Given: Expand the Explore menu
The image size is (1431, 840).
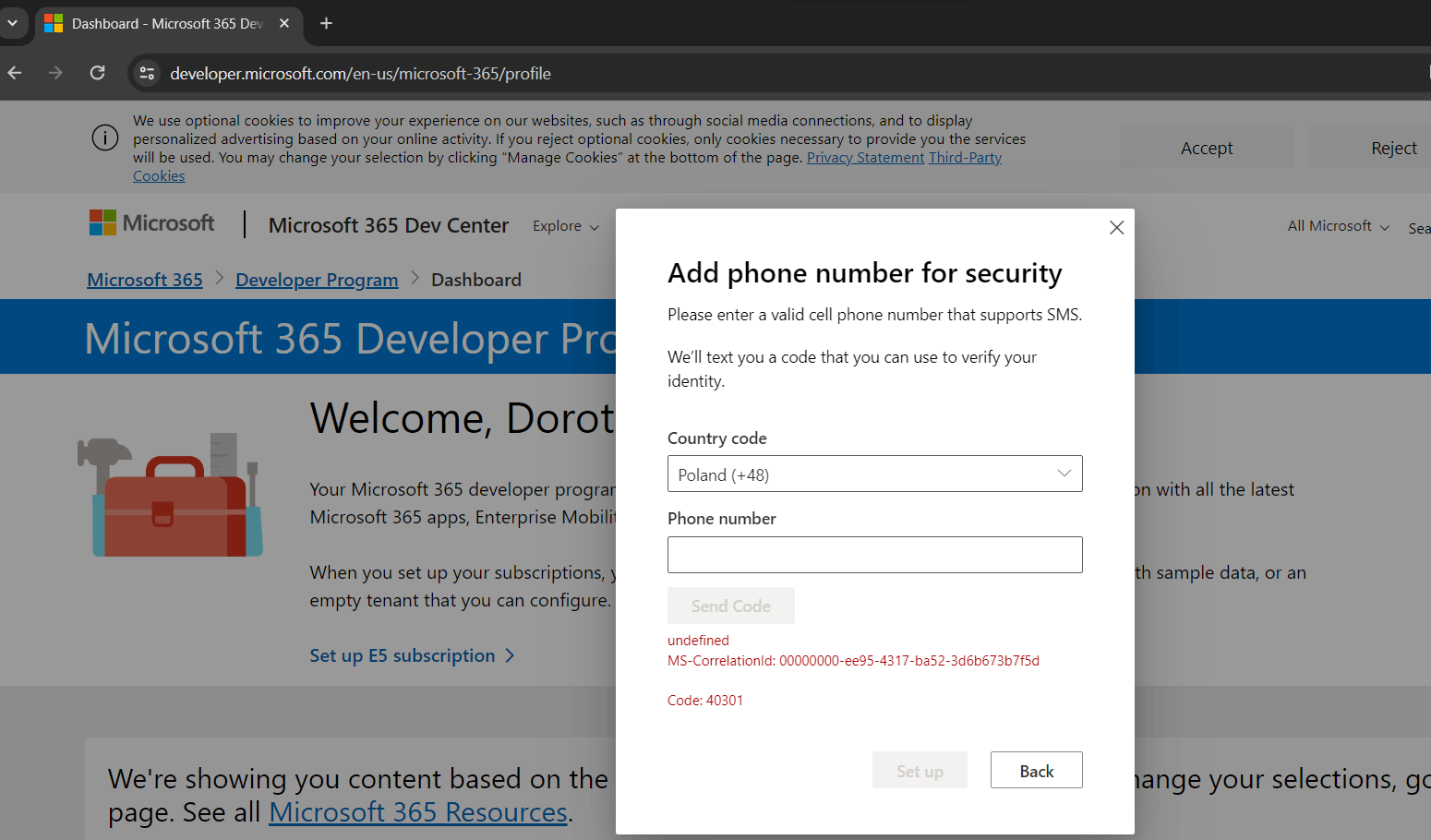Looking at the screenshot, I should point(566,226).
